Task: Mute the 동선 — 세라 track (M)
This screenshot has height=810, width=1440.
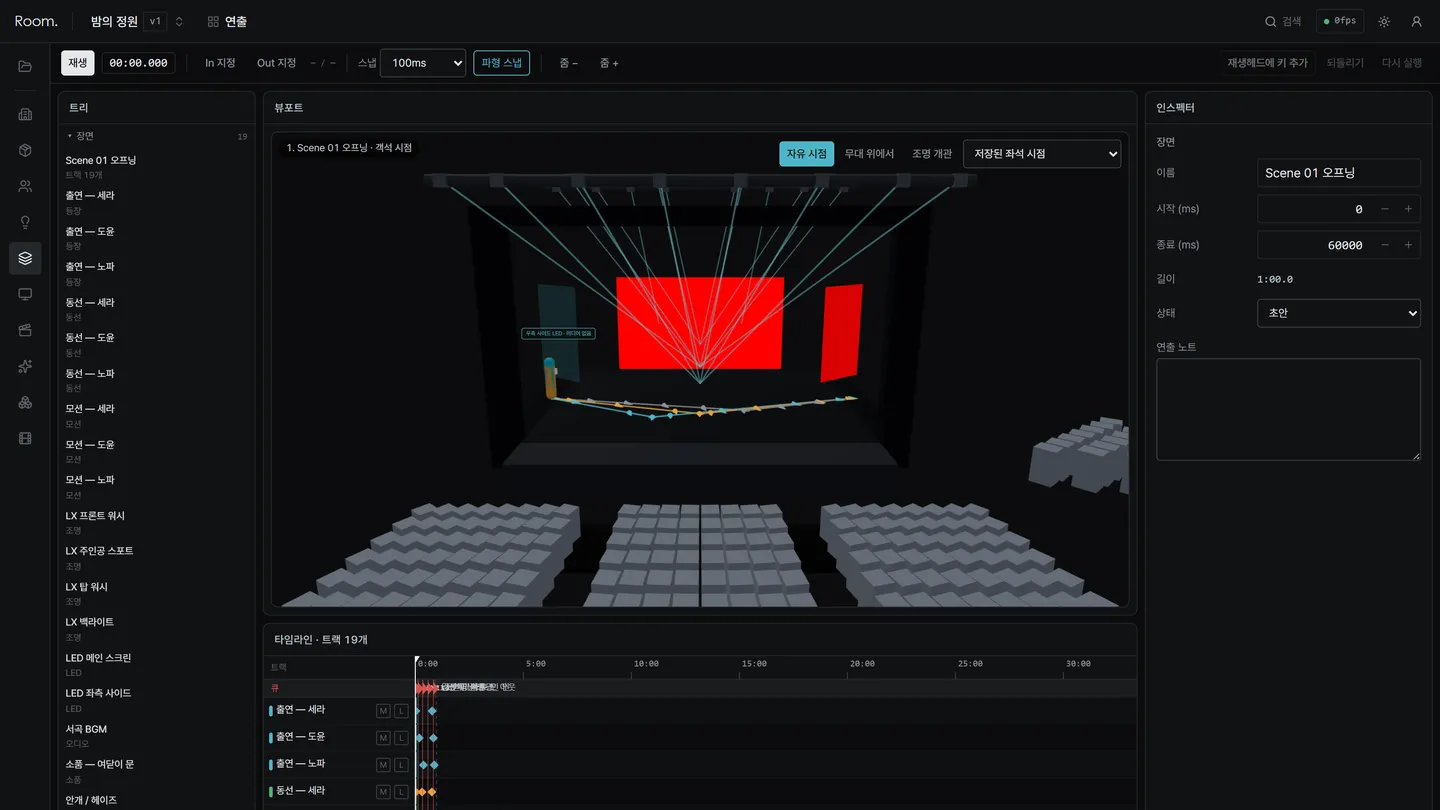Action: pyautogui.click(x=383, y=792)
